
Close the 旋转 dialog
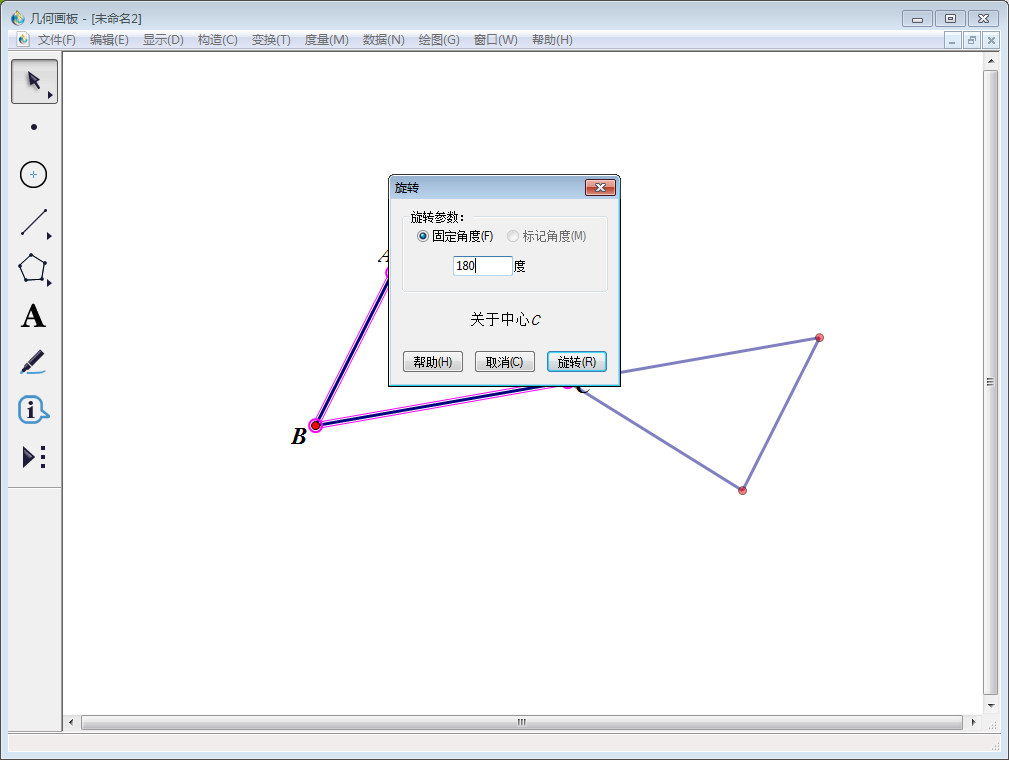click(600, 187)
